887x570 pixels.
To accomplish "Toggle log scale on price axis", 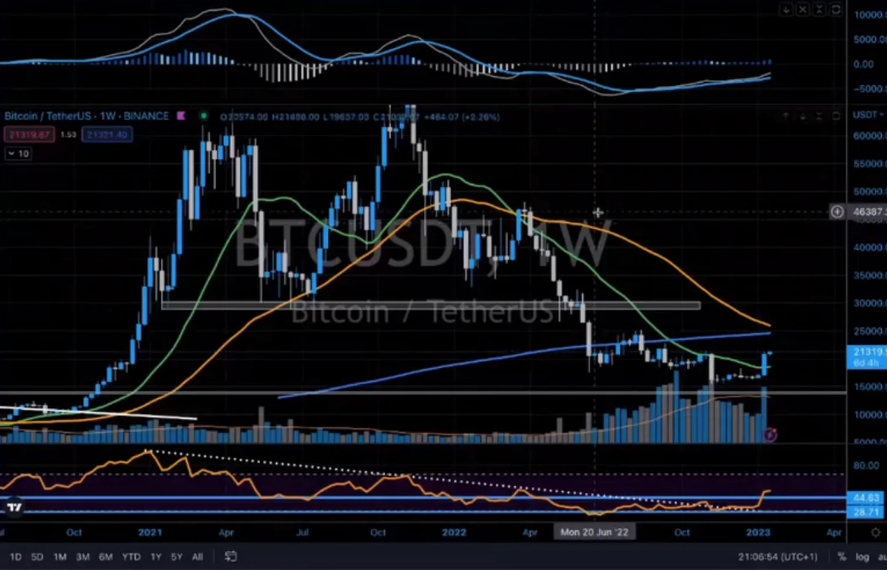I will click(x=859, y=556).
